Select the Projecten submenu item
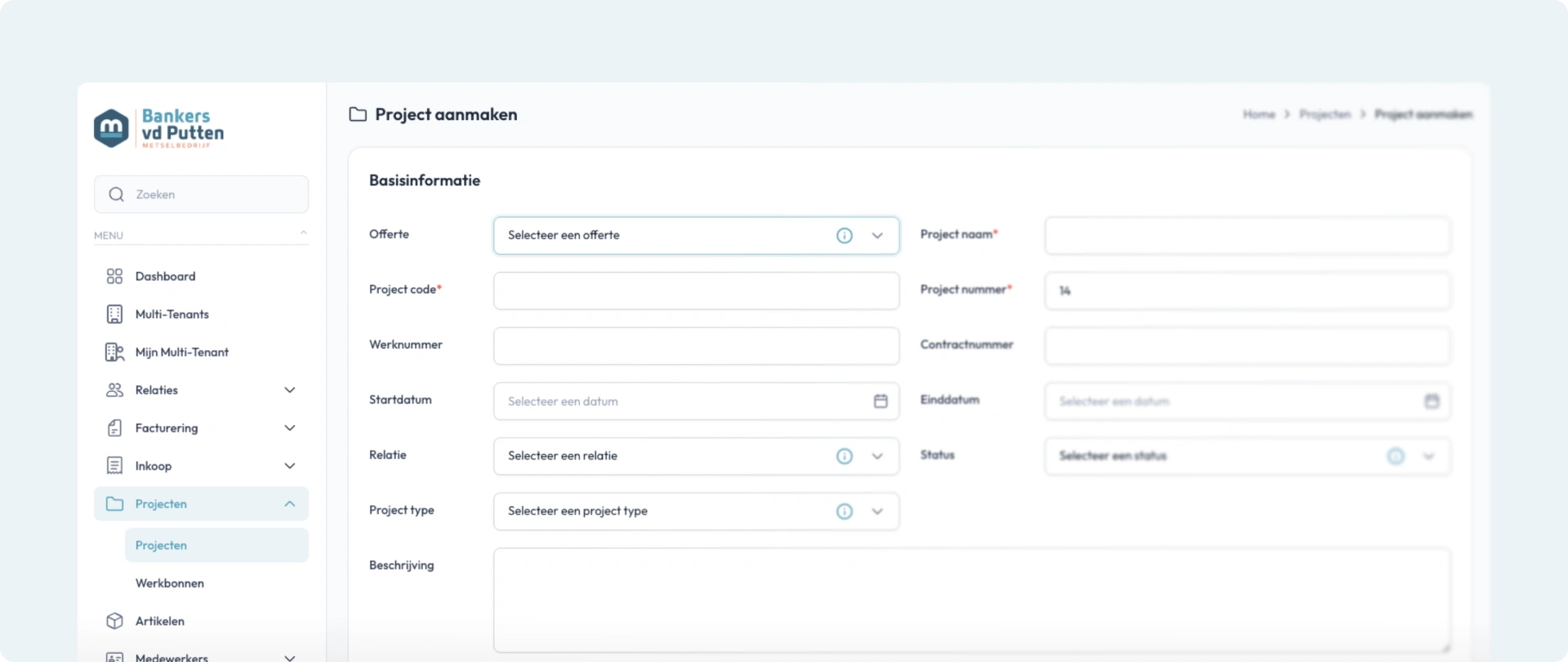The image size is (1568, 662). [216, 545]
